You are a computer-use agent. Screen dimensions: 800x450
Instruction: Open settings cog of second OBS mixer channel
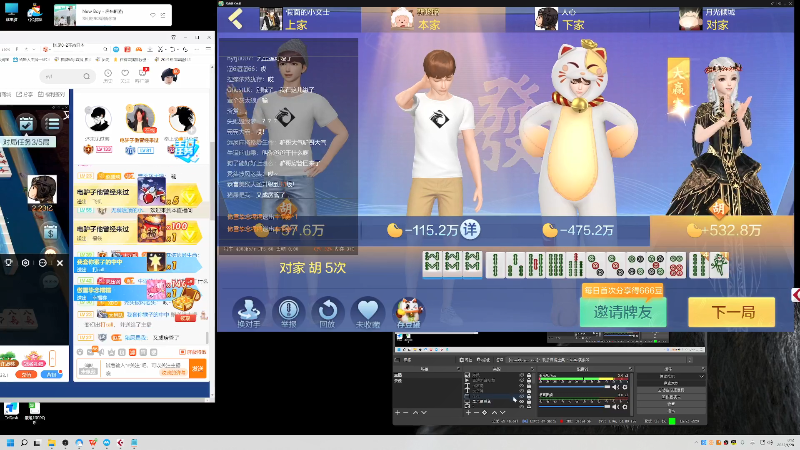[x=625, y=407]
